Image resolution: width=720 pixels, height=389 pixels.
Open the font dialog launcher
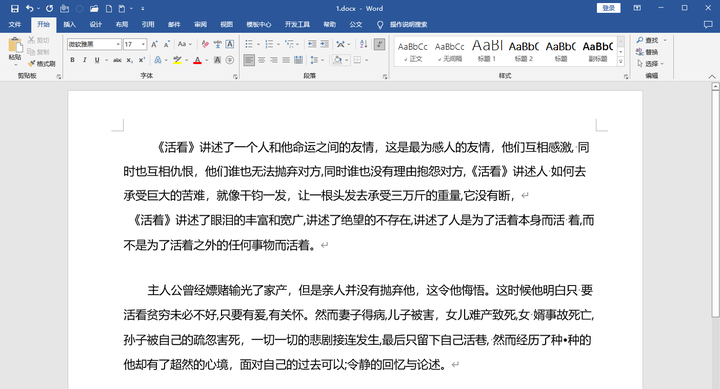pos(236,77)
